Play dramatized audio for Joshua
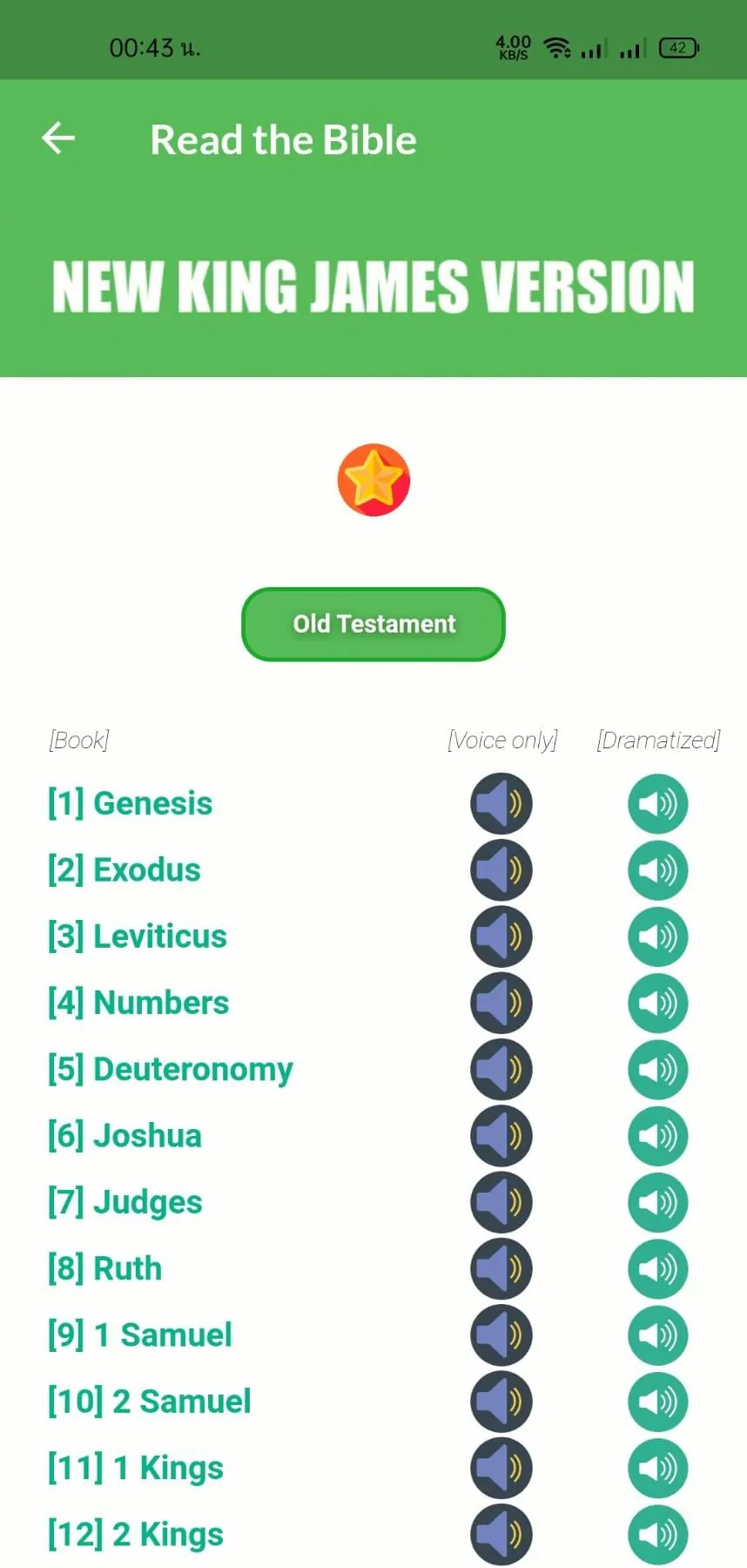 point(658,1136)
